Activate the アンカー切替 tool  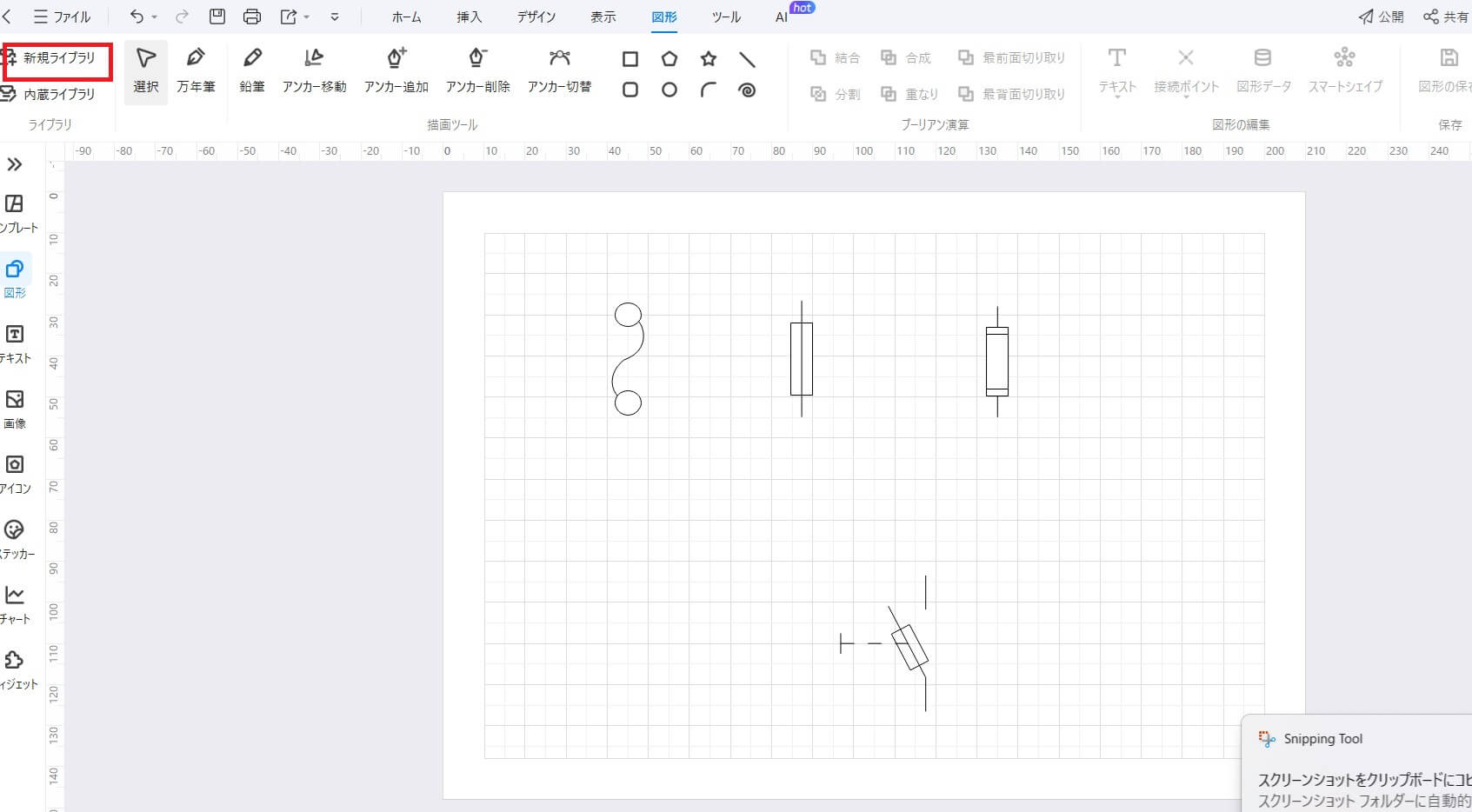[x=559, y=71]
